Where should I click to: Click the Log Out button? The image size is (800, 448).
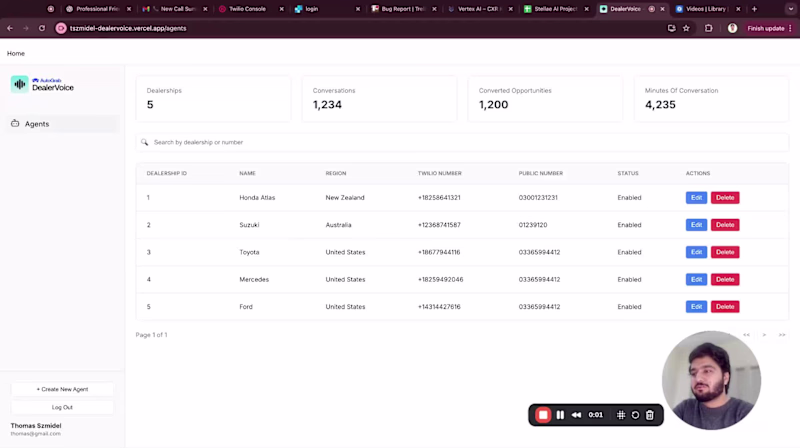pos(62,407)
